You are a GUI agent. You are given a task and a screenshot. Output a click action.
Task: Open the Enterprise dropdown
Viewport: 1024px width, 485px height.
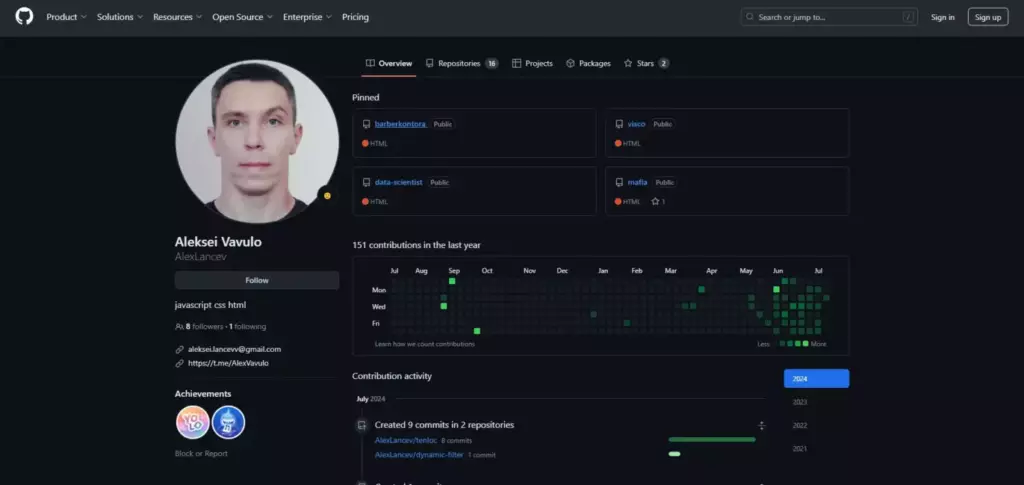coord(307,17)
